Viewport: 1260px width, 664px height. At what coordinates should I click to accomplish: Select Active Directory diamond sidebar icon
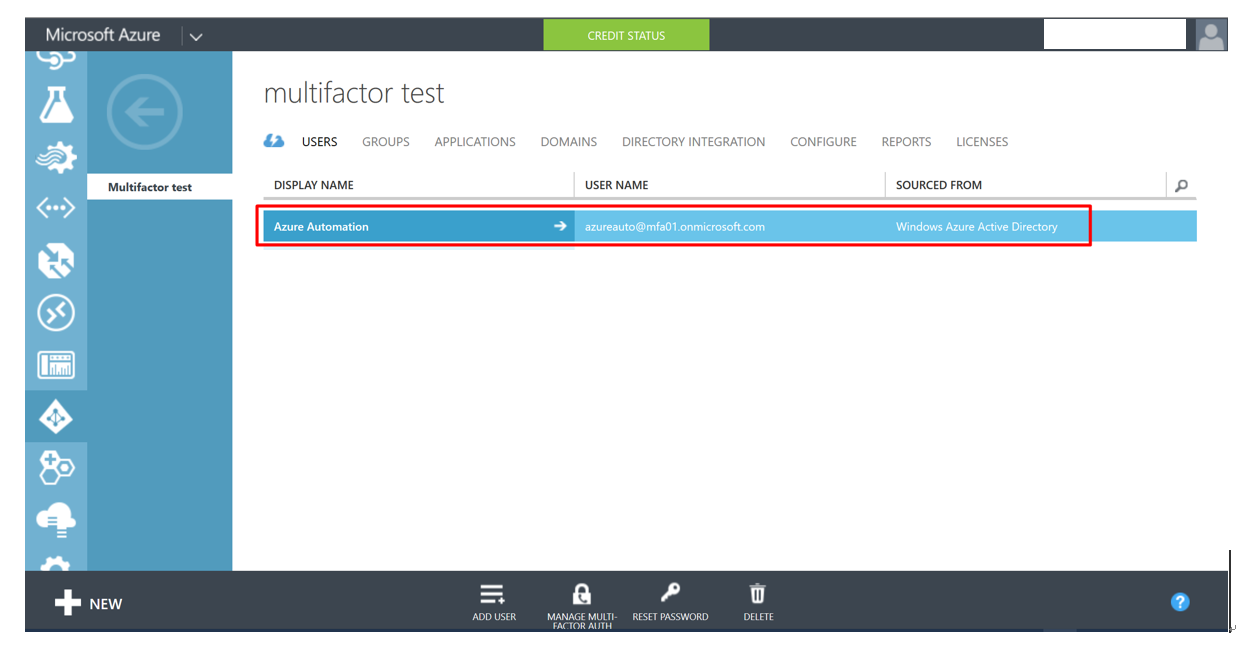56,417
